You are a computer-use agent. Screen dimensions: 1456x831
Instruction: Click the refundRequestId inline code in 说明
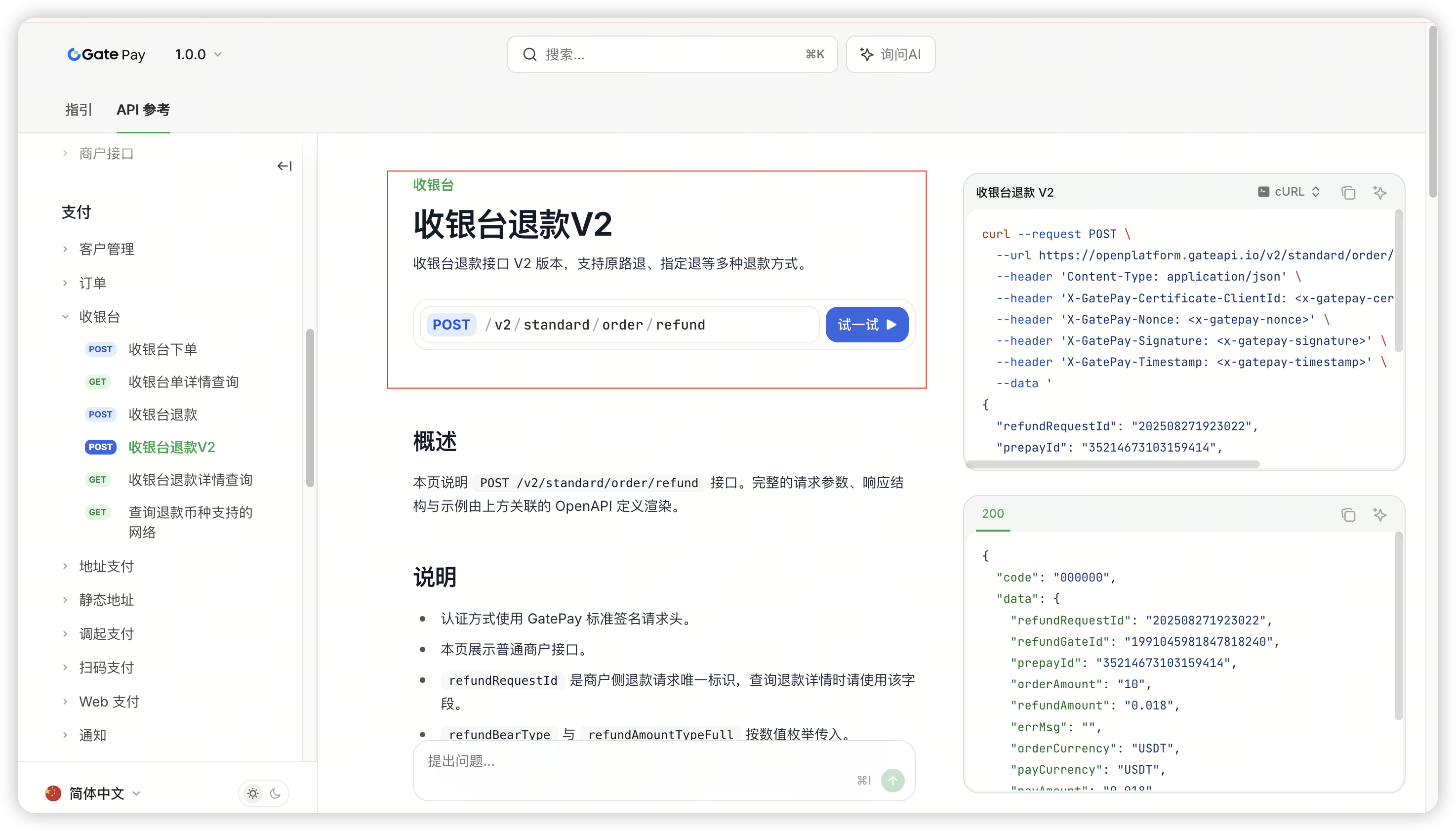click(x=503, y=680)
